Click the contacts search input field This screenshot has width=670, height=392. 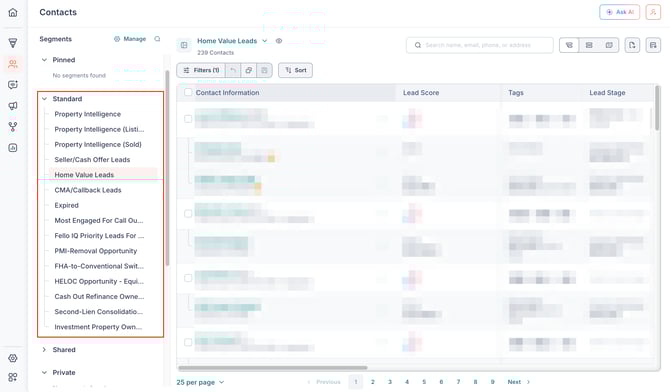click(x=479, y=45)
